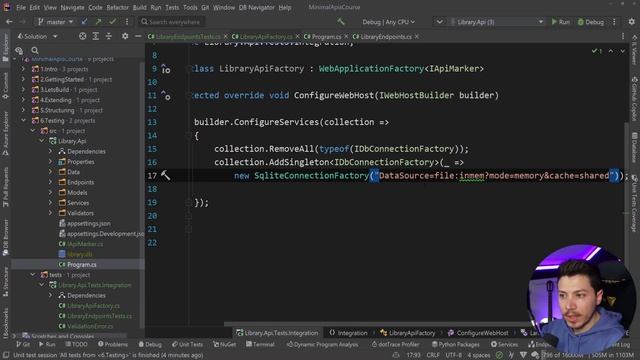640x360 pixels.
Task: Expand the 2.GettingStarted folder
Action: (x=23, y=79)
